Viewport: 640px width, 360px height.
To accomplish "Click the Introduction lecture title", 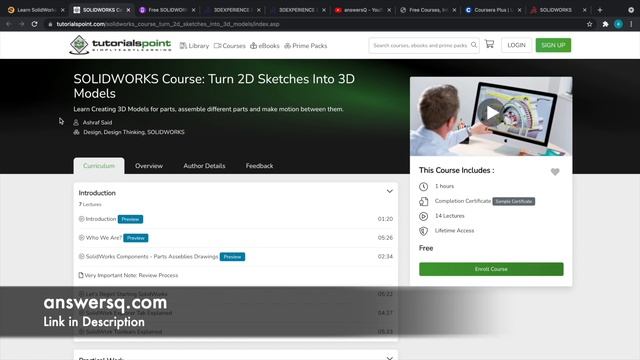I will [101, 219].
